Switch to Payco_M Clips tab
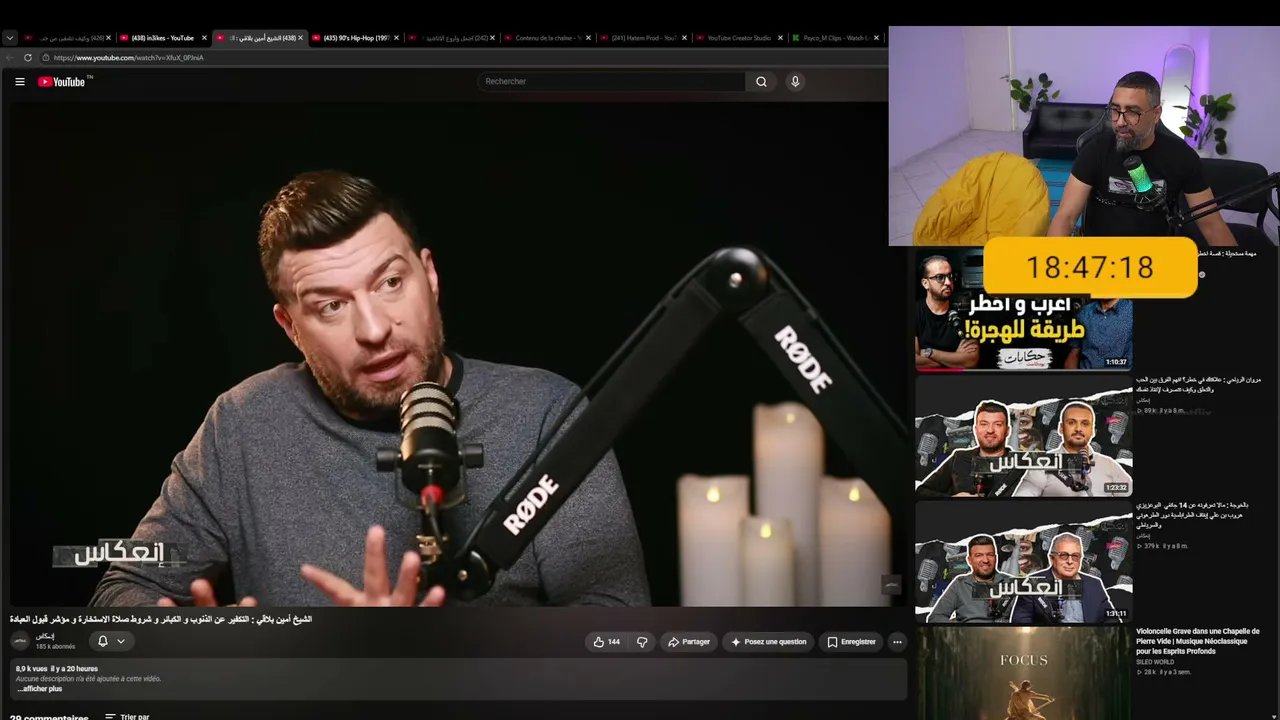1280x720 pixels. pos(834,38)
